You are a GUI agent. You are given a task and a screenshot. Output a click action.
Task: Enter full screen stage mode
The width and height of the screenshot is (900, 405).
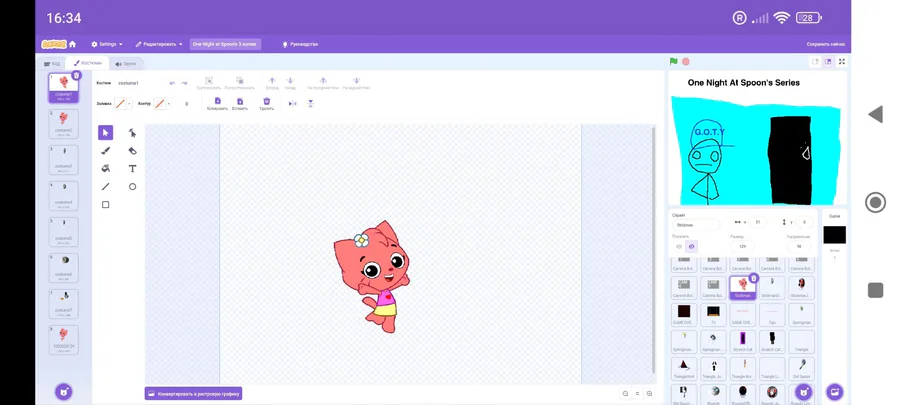point(842,61)
